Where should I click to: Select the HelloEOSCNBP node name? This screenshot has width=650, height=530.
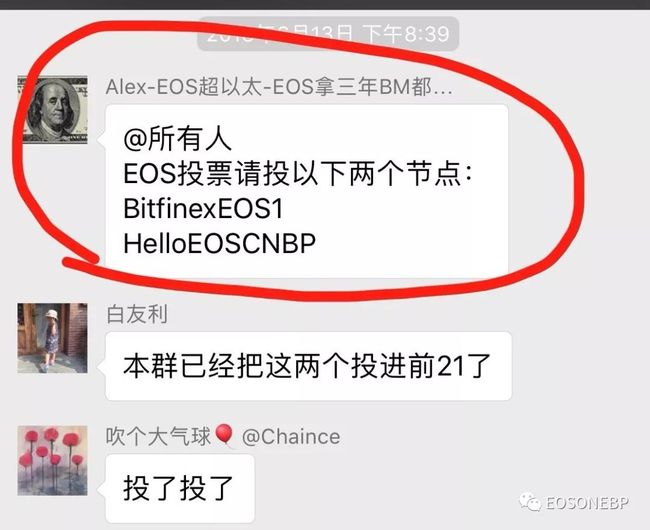click(220, 243)
